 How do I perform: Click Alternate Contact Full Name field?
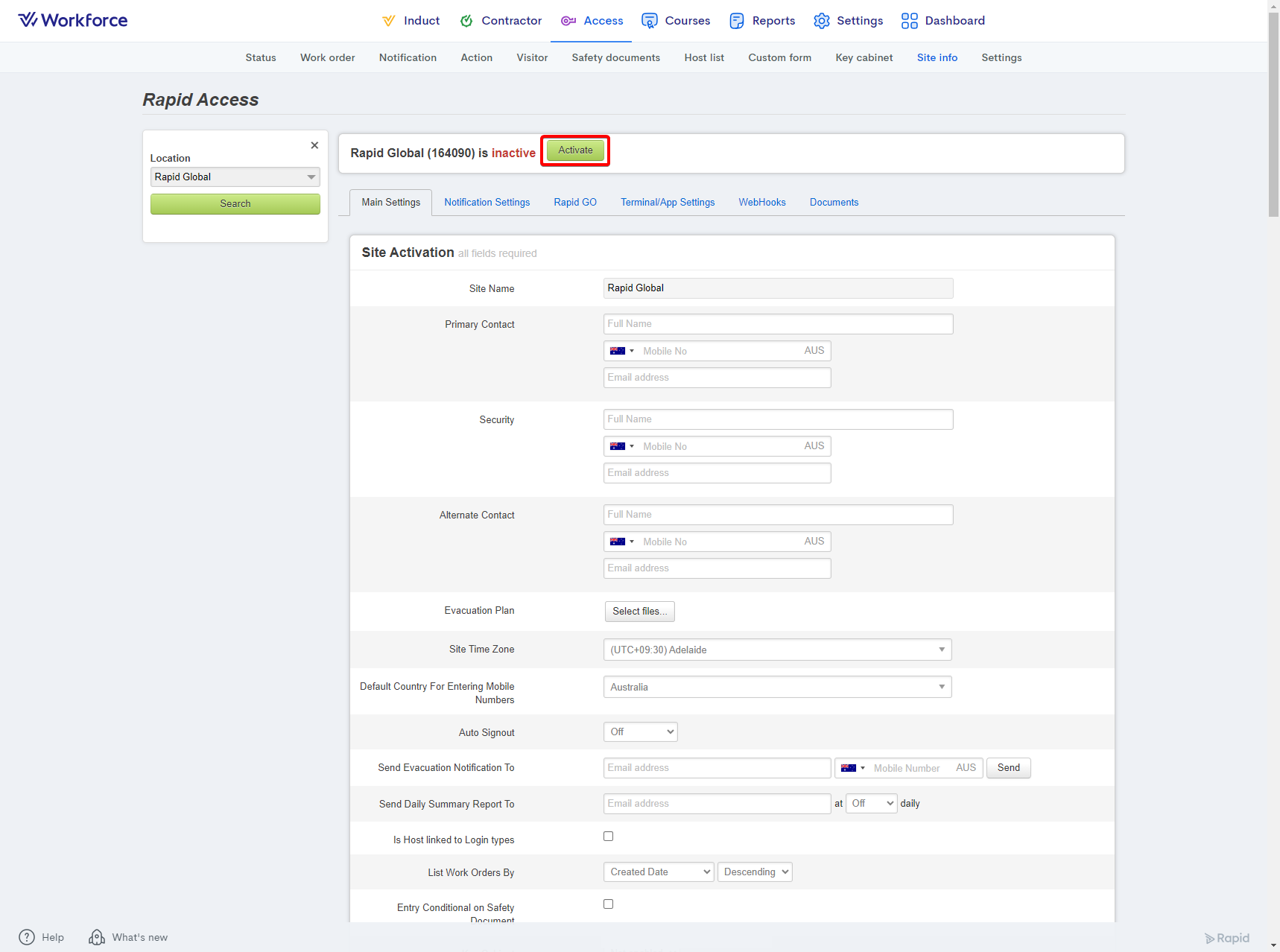pyautogui.click(x=779, y=515)
